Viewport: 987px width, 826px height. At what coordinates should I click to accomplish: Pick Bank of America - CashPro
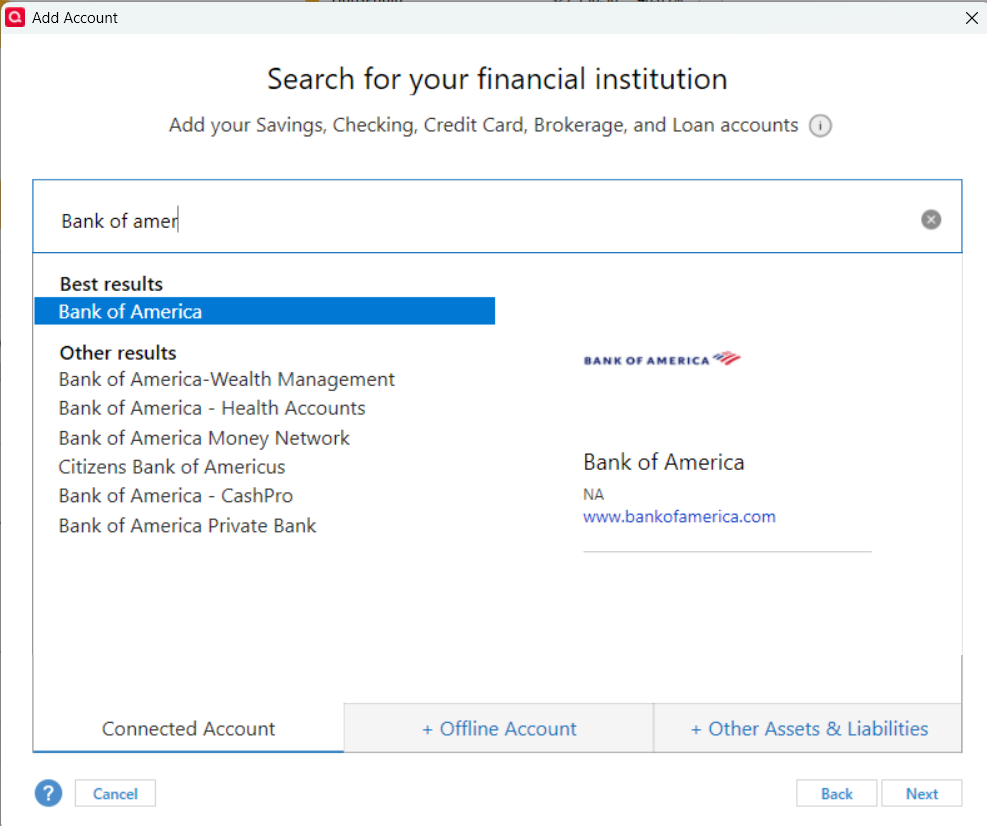pos(176,496)
